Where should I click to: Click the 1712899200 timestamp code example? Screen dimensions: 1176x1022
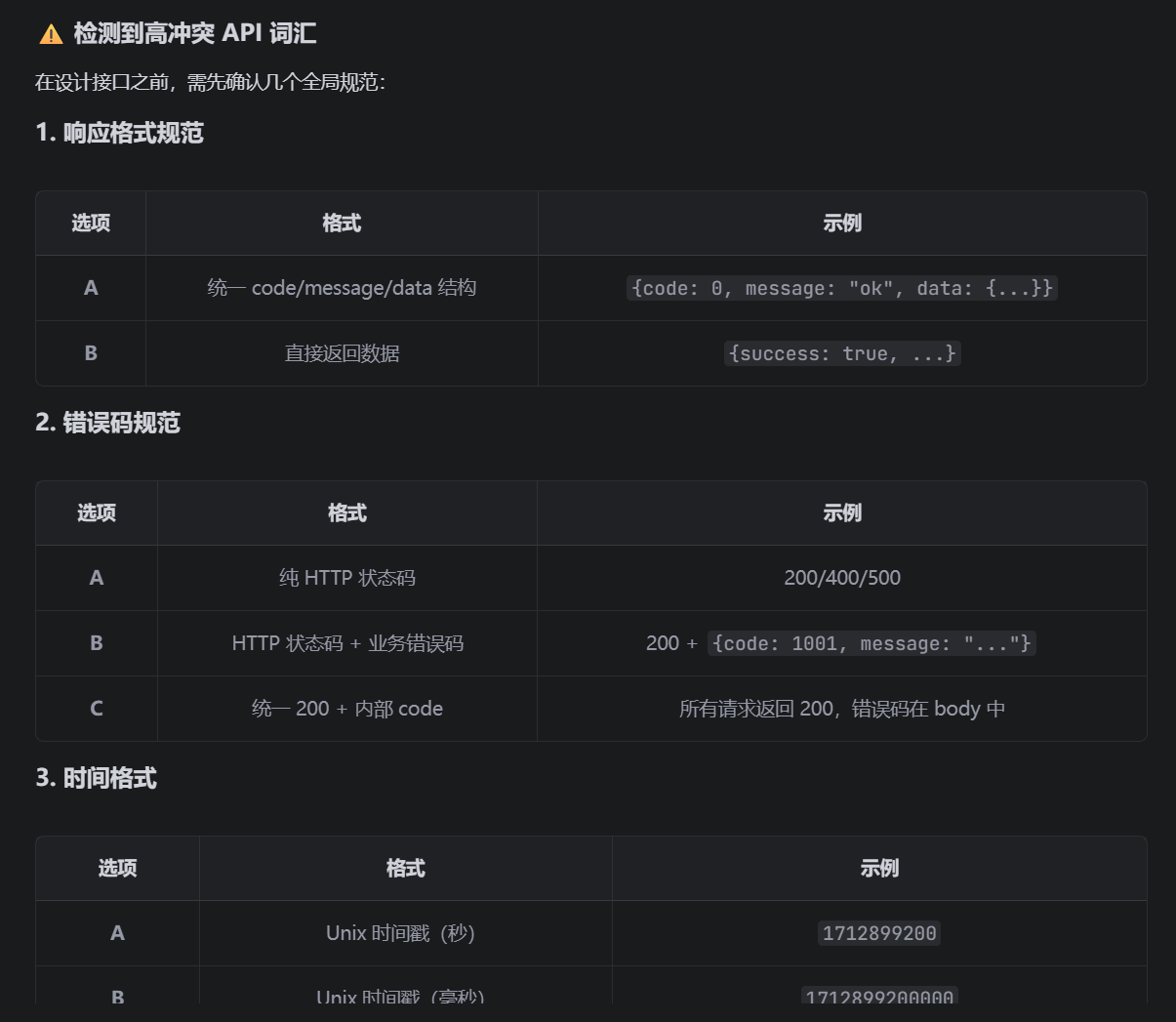pyautogui.click(x=879, y=933)
